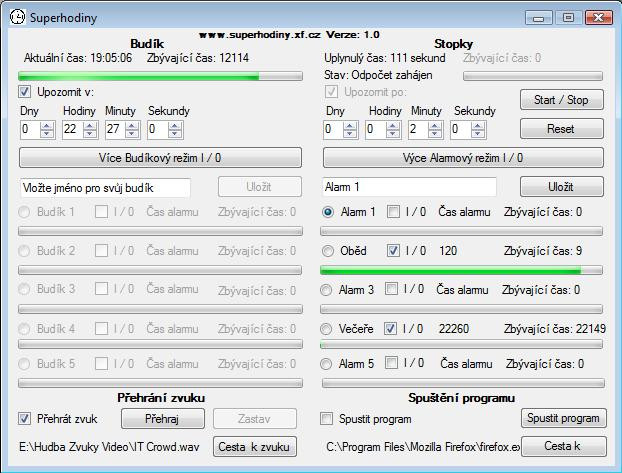Click "Zbývající čas: 9" for Oběd

pyautogui.click(x=543, y=251)
